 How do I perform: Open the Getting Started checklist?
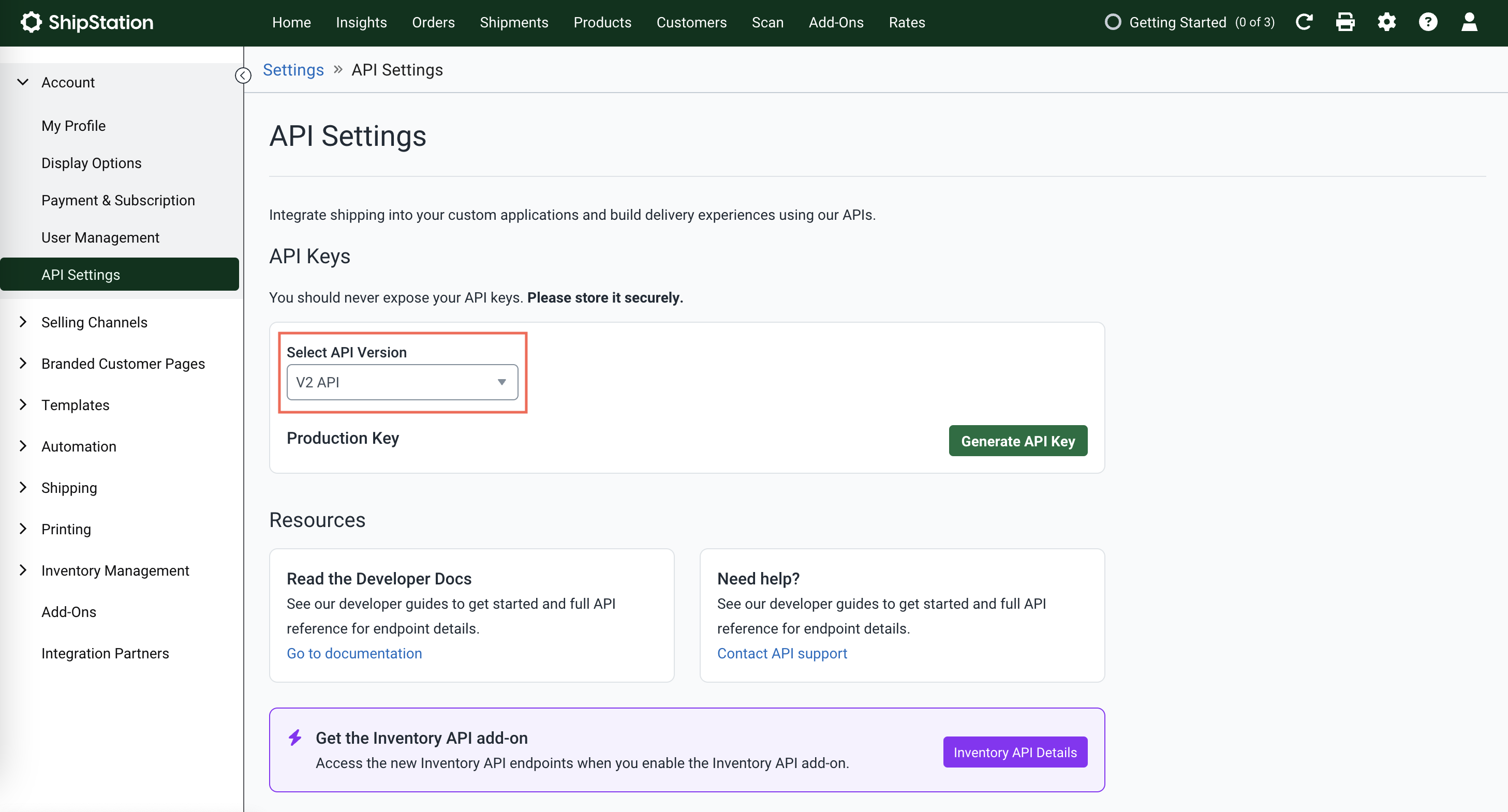(x=1177, y=22)
